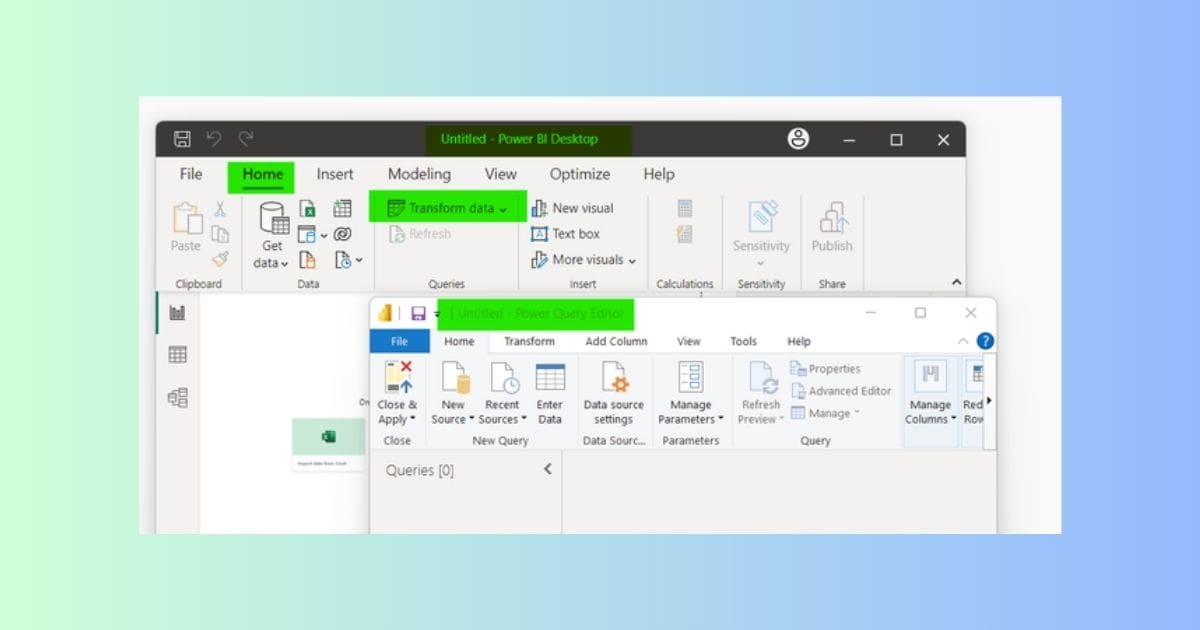
Task: Open the Recent sources dropdown in Power BI Desktop
Action: (358, 261)
